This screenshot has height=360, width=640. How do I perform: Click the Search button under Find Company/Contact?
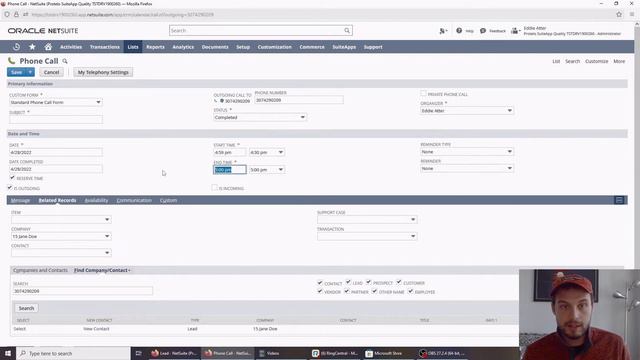coord(26,308)
